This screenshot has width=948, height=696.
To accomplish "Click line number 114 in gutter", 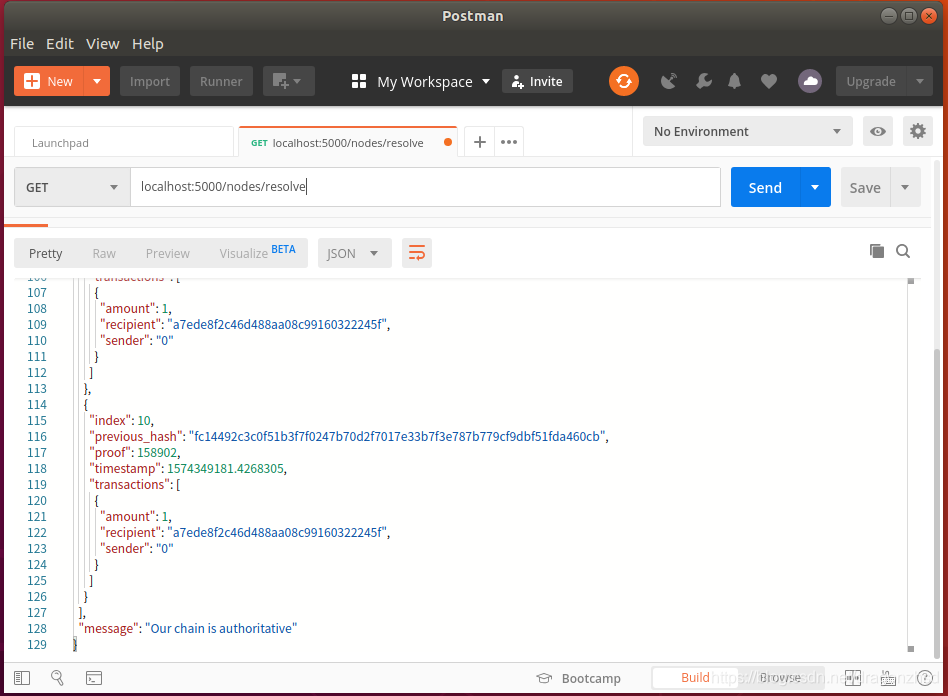I will click(x=36, y=404).
